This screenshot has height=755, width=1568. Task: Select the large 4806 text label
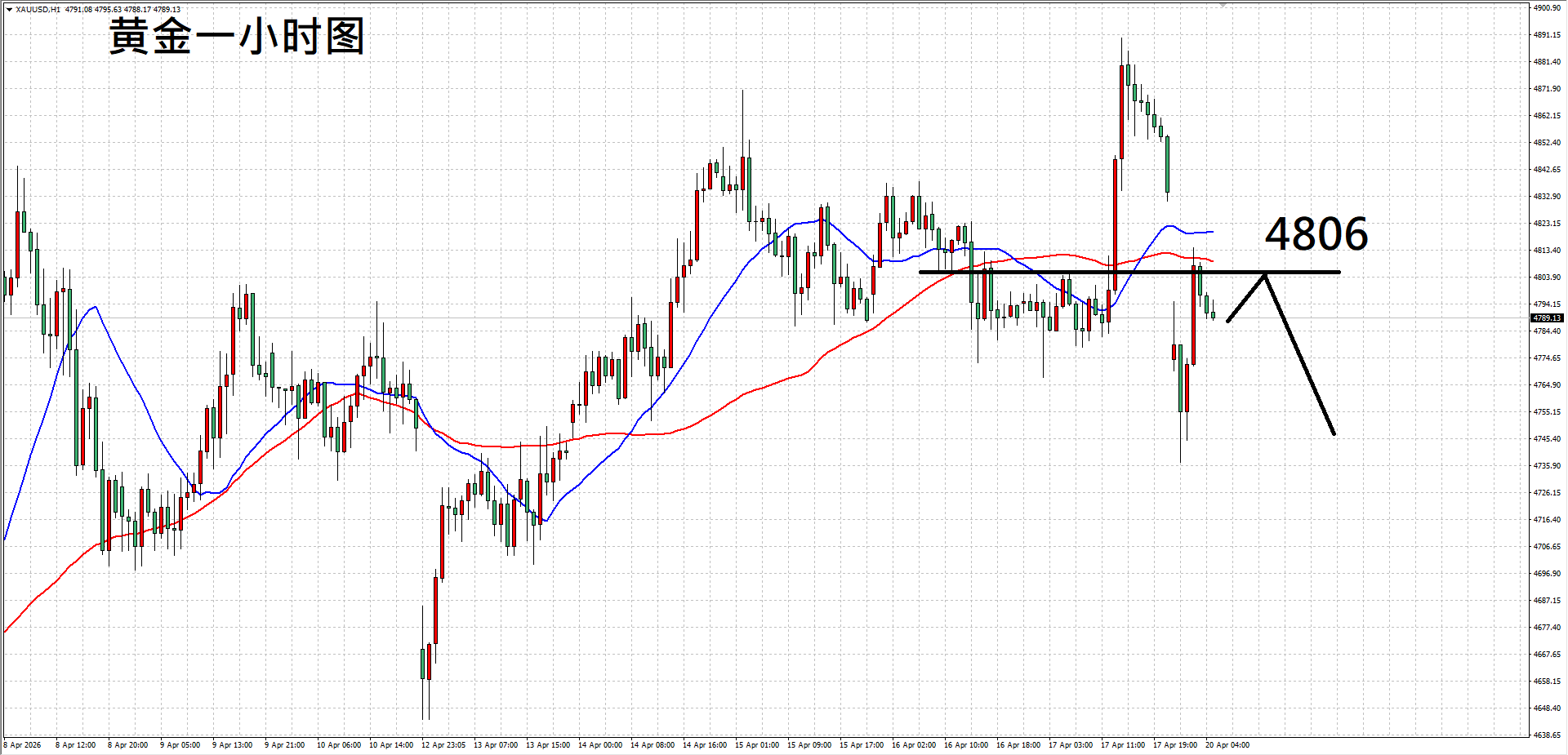(x=1316, y=234)
